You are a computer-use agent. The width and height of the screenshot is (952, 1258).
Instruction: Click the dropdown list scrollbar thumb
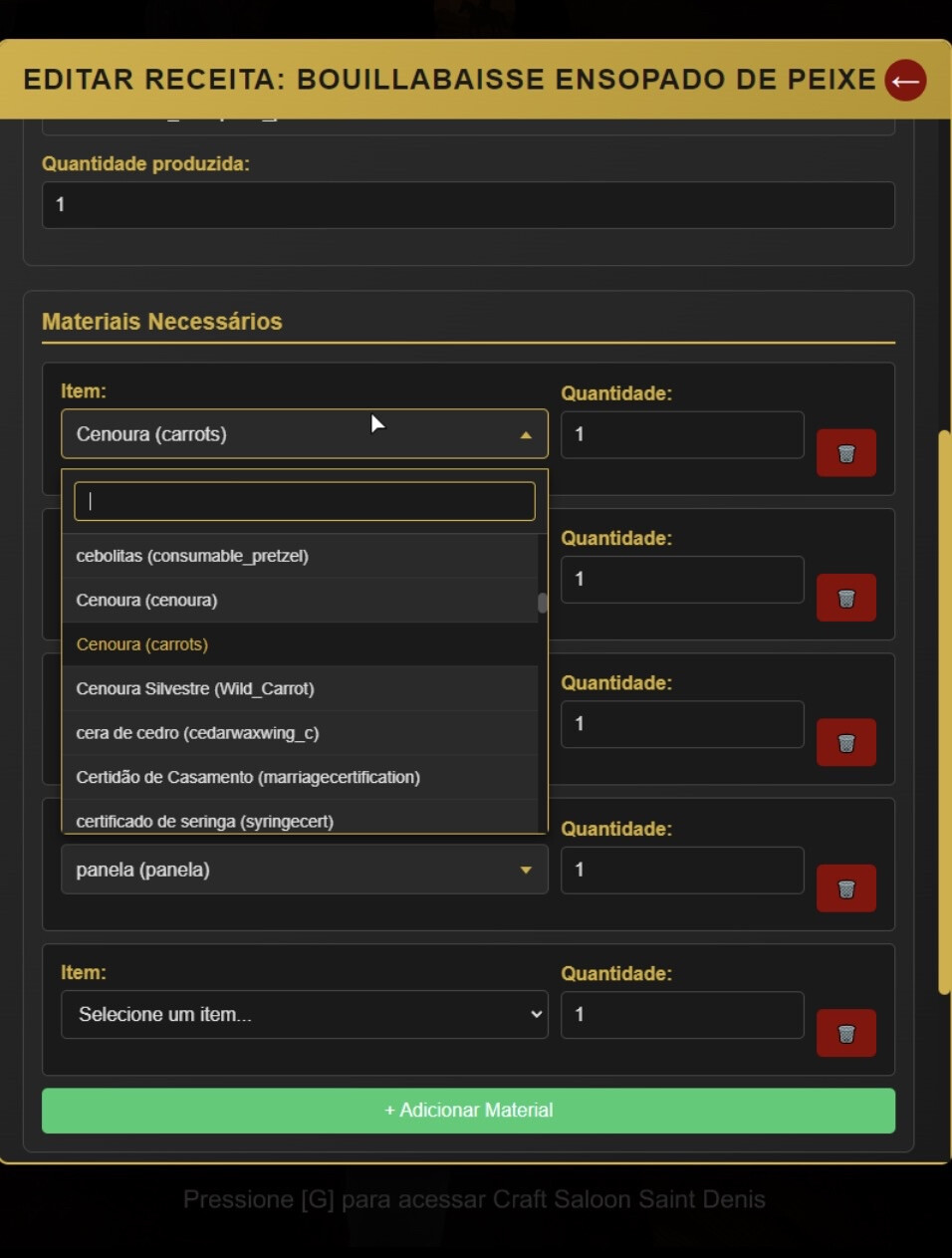click(x=543, y=604)
